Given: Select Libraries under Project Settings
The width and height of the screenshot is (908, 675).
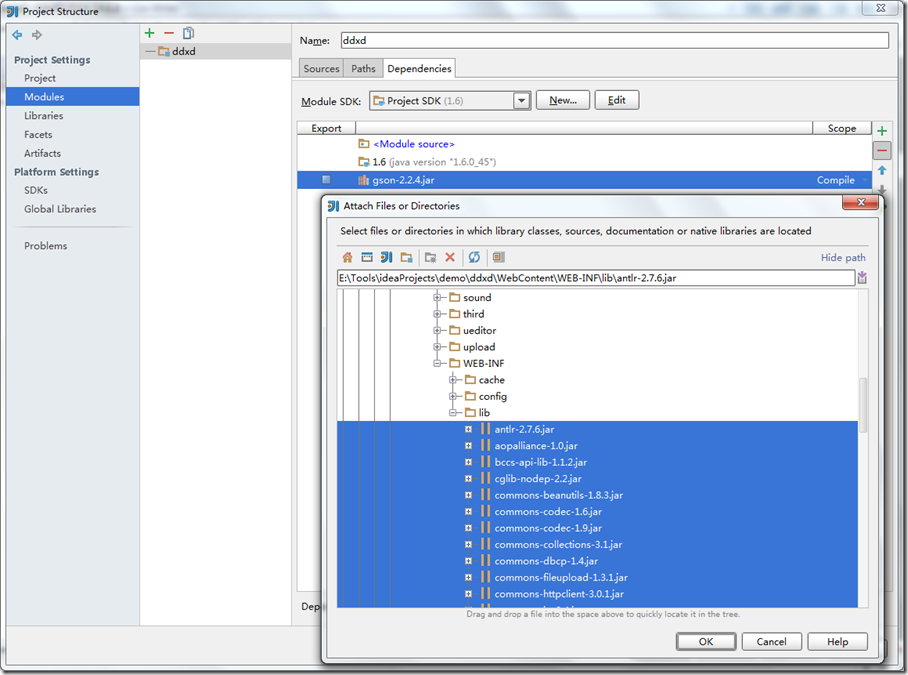Looking at the screenshot, I should pos(42,115).
